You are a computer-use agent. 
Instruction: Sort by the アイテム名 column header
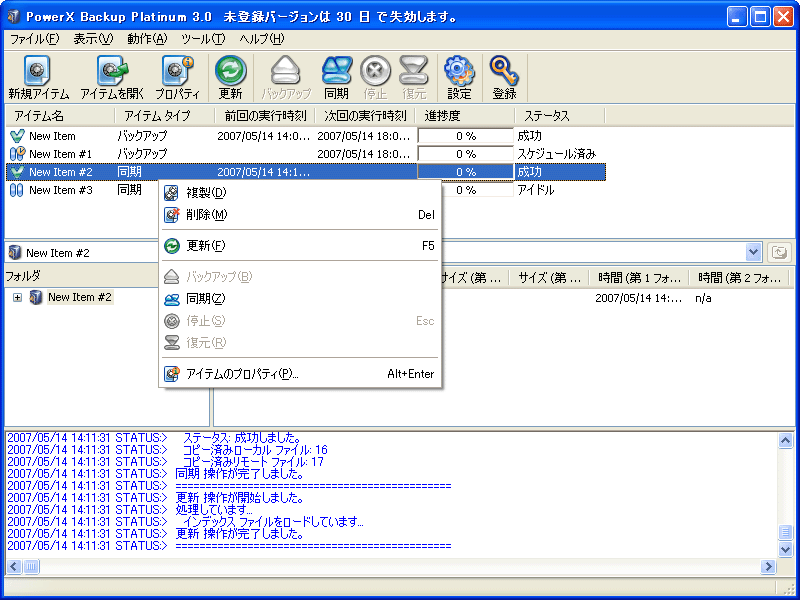tap(59, 116)
